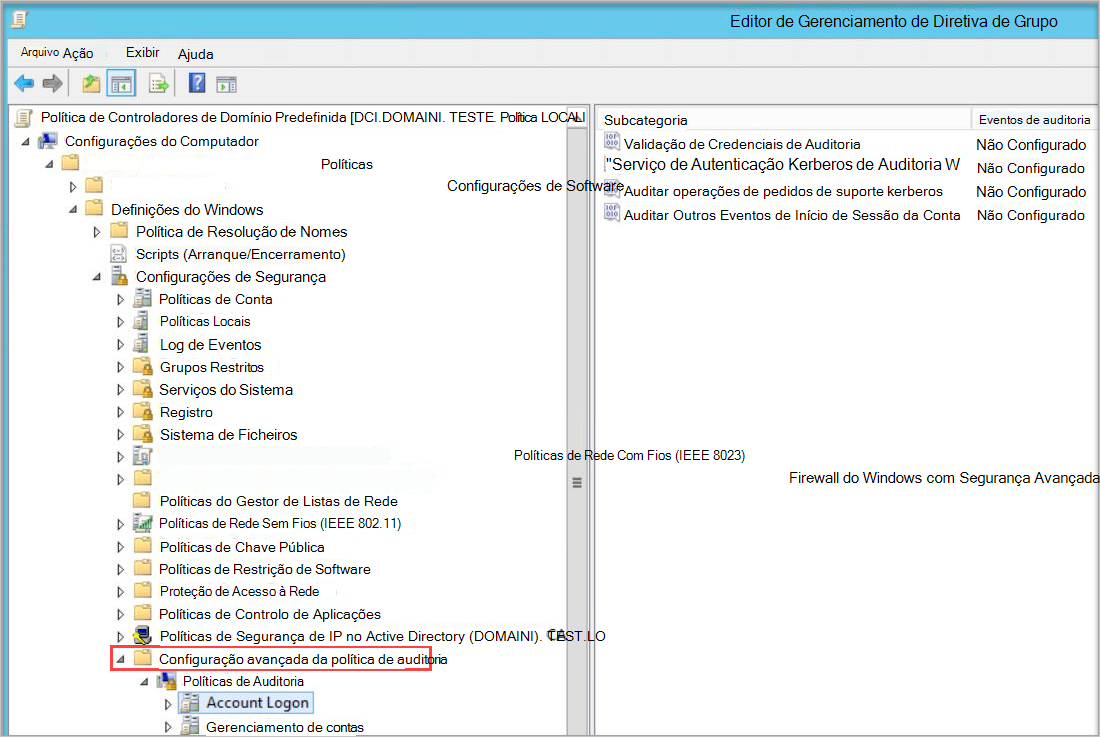Screen dimensions: 1100x737
Task: Select Políticas Locais tree item
Action: [205, 321]
